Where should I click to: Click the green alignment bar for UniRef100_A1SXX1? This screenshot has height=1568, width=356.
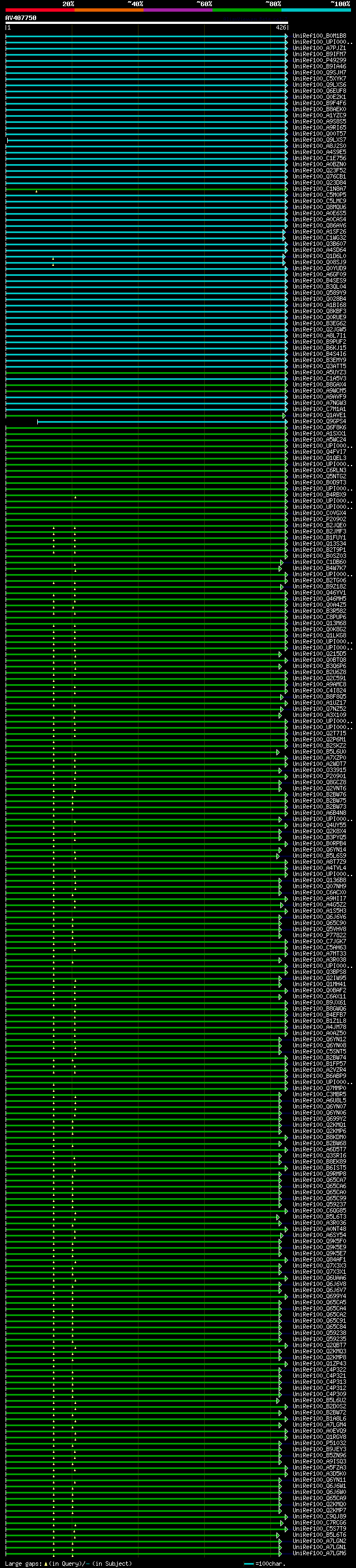(x=146, y=434)
